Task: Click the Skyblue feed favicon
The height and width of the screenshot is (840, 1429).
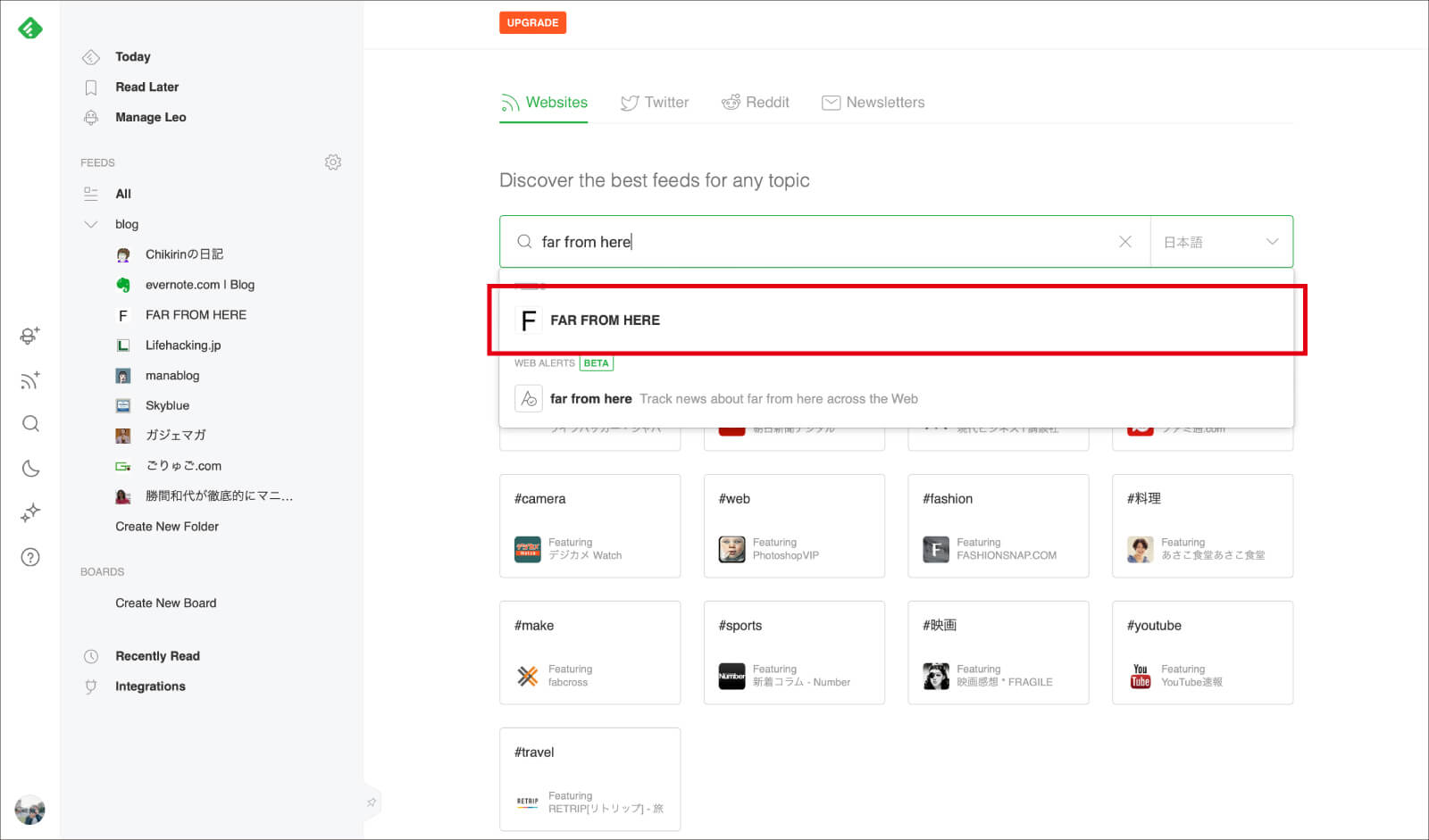Action: tap(123, 406)
